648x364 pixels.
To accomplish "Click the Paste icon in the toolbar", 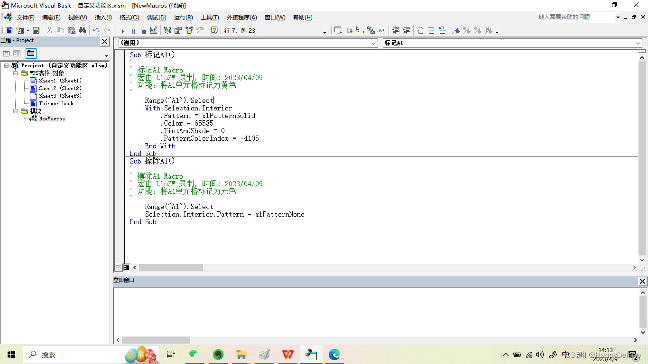I will [x=71, y=30].
